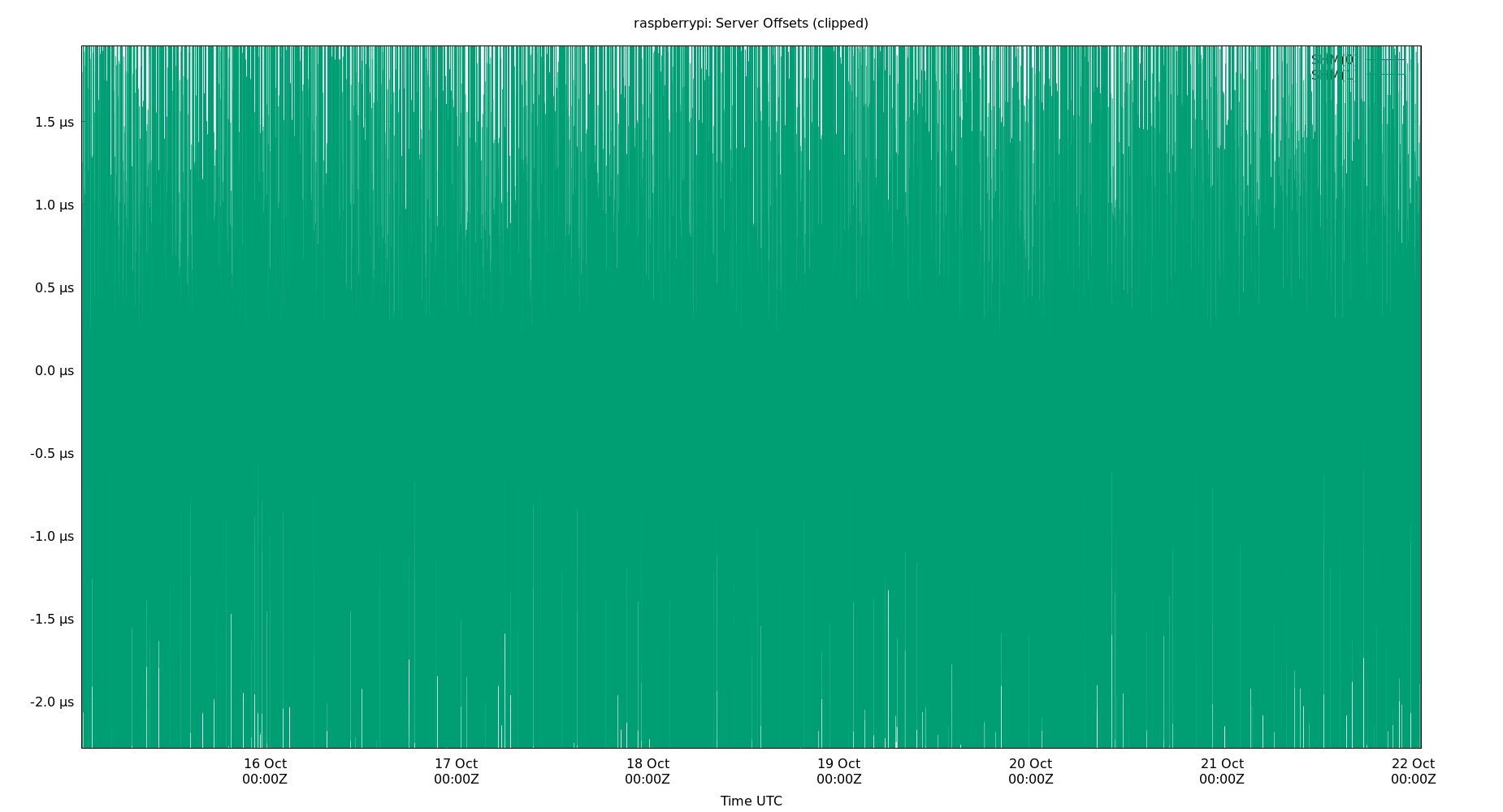The width and height of the screenshot is (1503, 812).
Task: Click the -1.0 µs y-axis label
Action: tap(52, 536)
